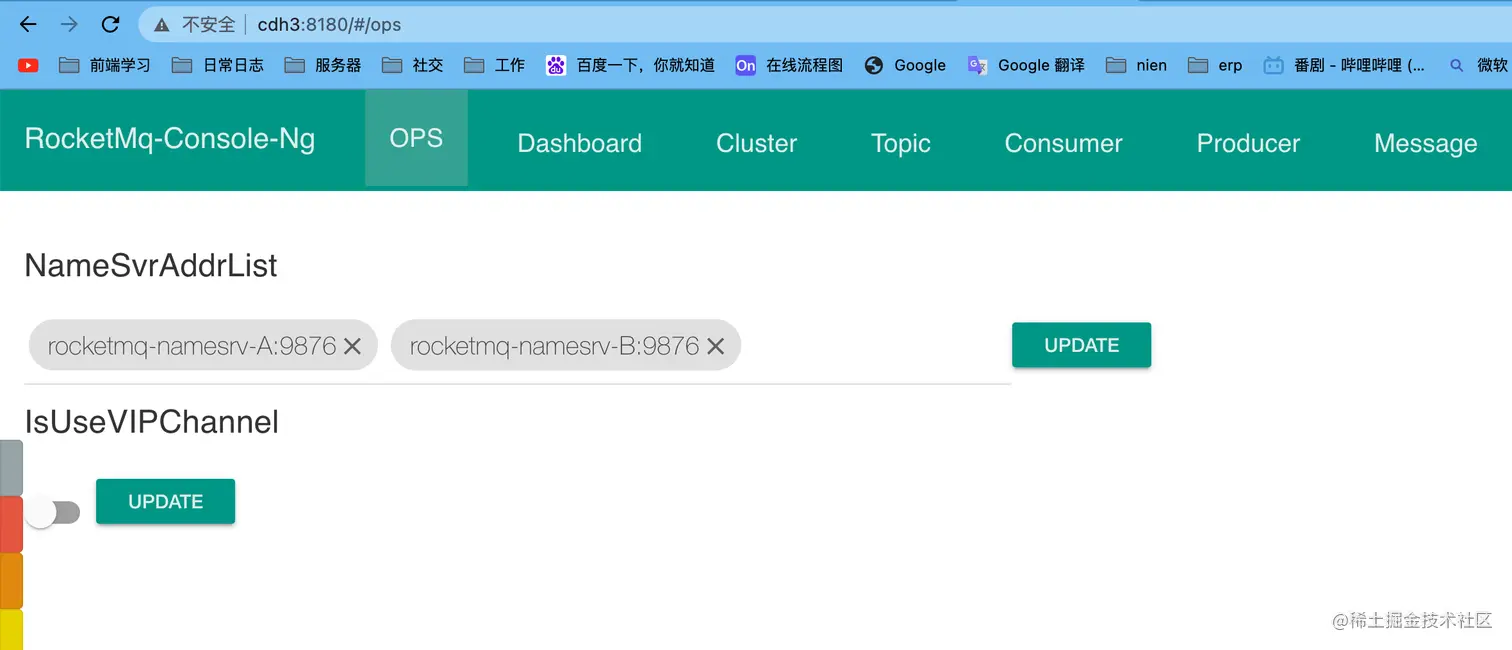This screenshot has width=1512, height=650.
Task: Open the 服务器 bookmark folder
Action: coord(322,65)
